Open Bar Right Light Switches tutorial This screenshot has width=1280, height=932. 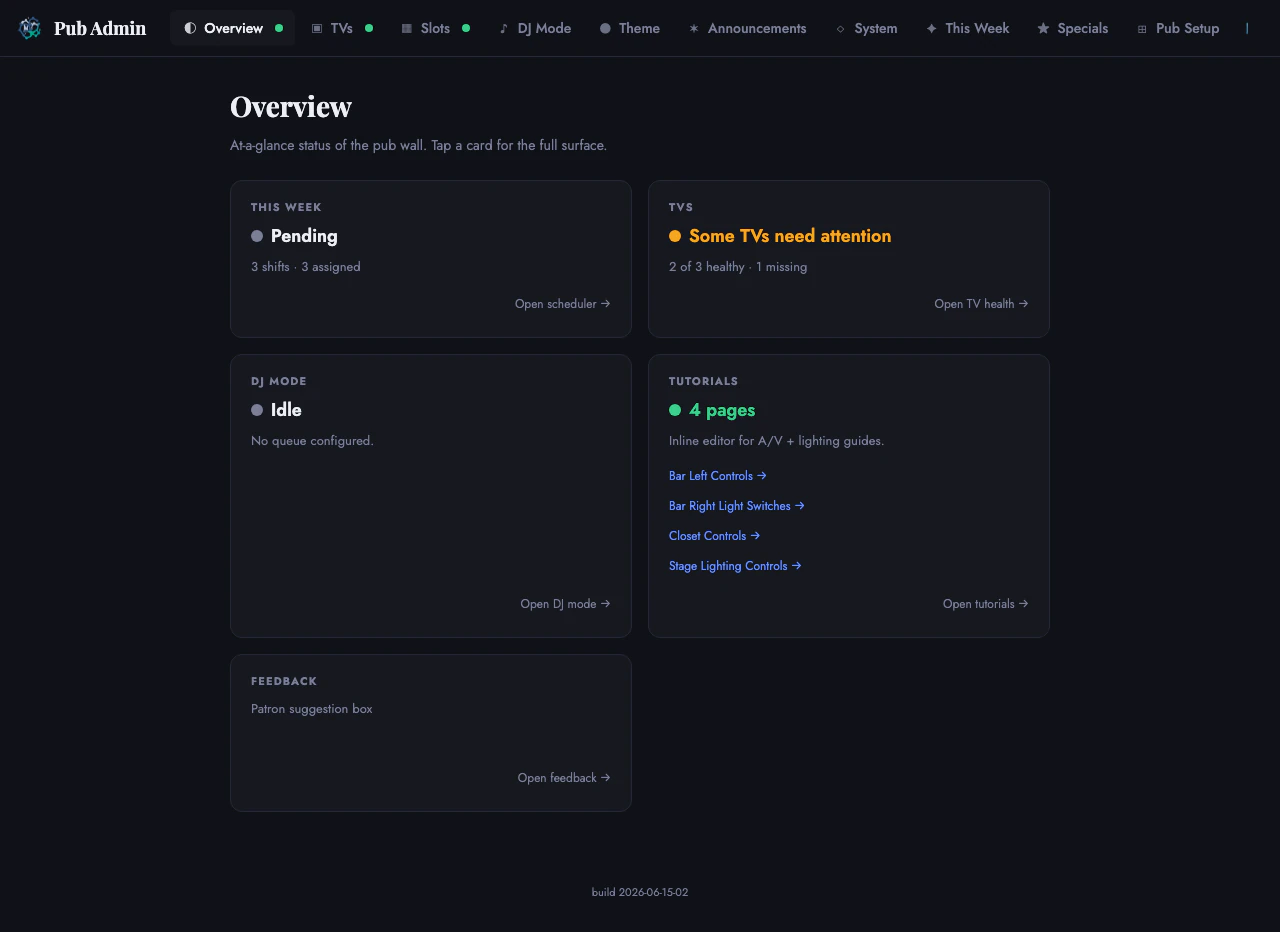pos(736,506)
